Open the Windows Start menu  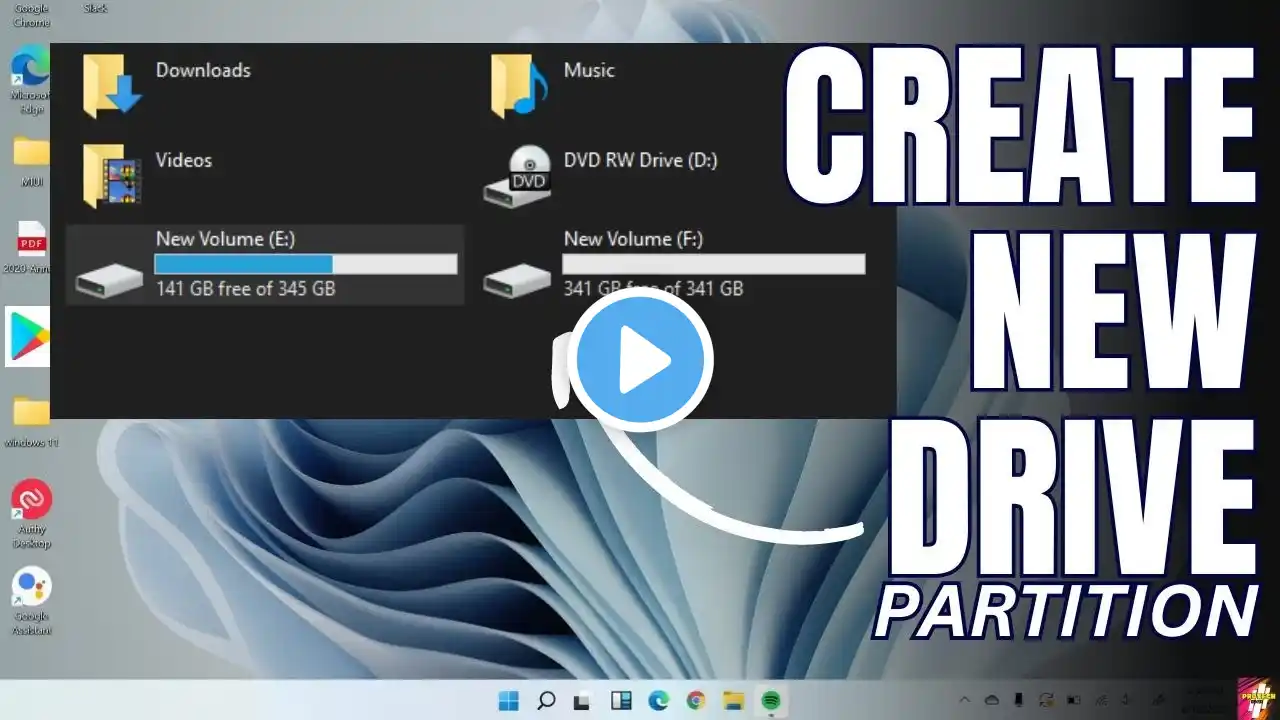[x=509, y=701]
